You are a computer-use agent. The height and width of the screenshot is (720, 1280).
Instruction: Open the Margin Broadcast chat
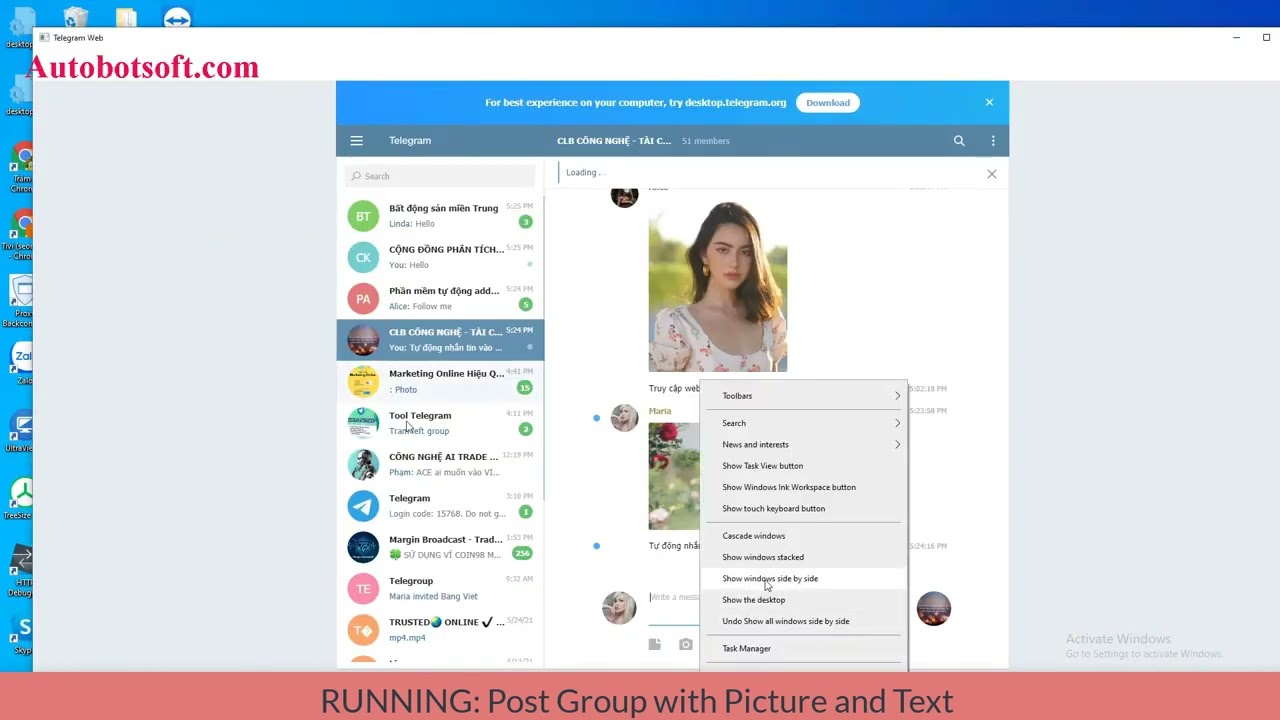[x=440, y=547]
